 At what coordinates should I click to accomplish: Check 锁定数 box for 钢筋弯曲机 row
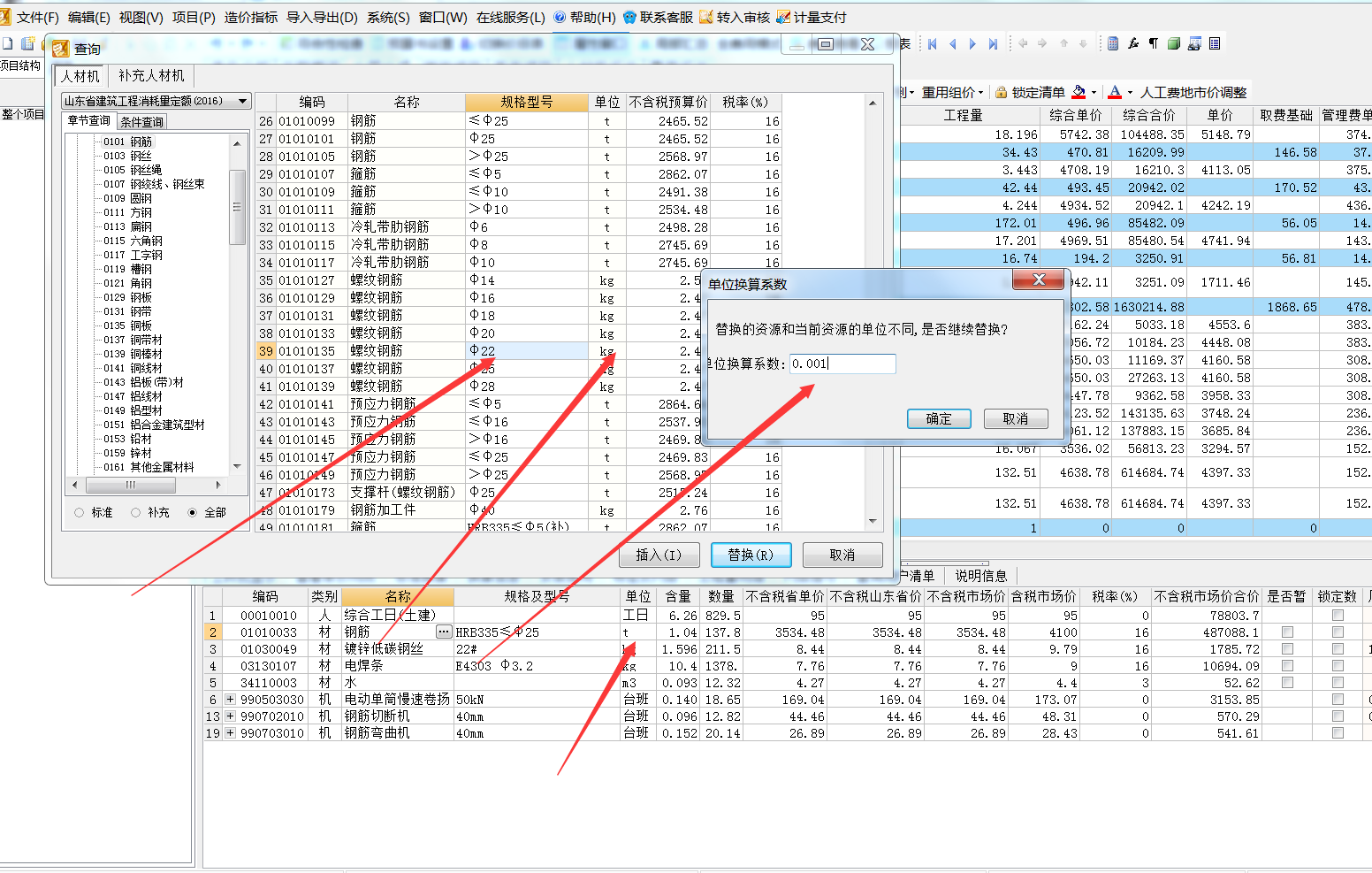(x=1338, y=733)
